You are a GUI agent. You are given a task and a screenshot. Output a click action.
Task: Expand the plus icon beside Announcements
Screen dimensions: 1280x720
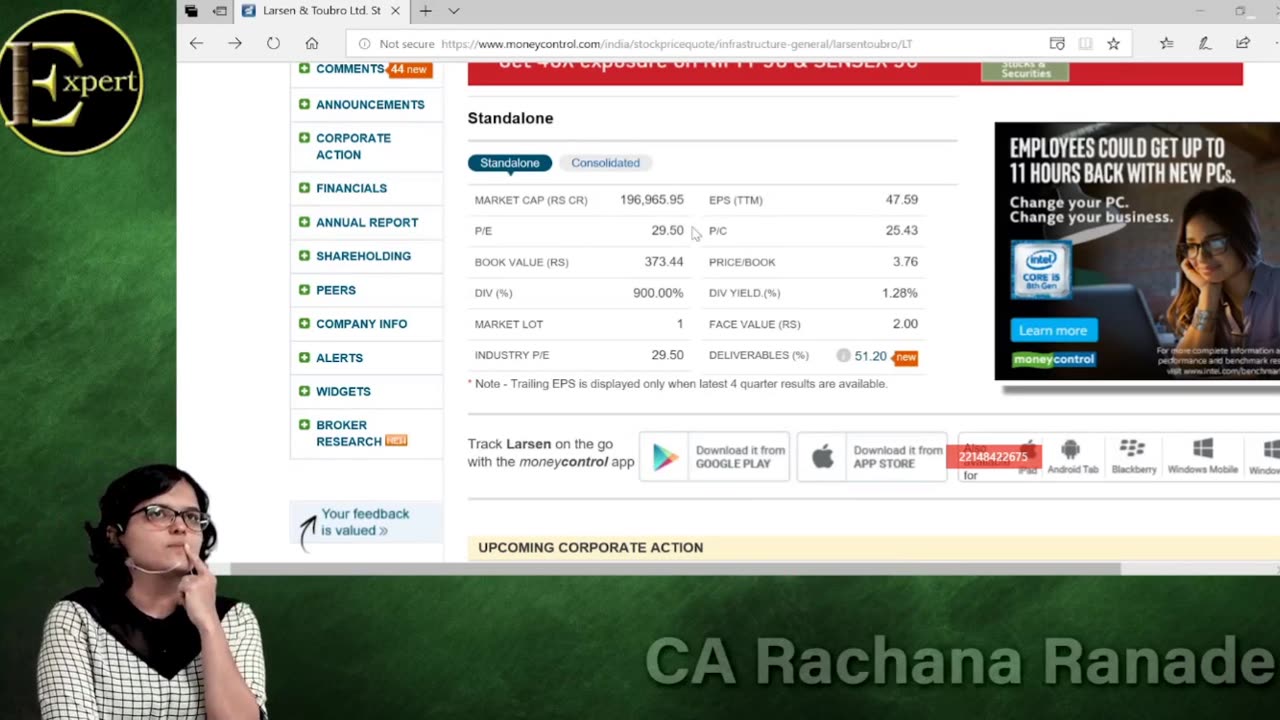pos(304,104)
